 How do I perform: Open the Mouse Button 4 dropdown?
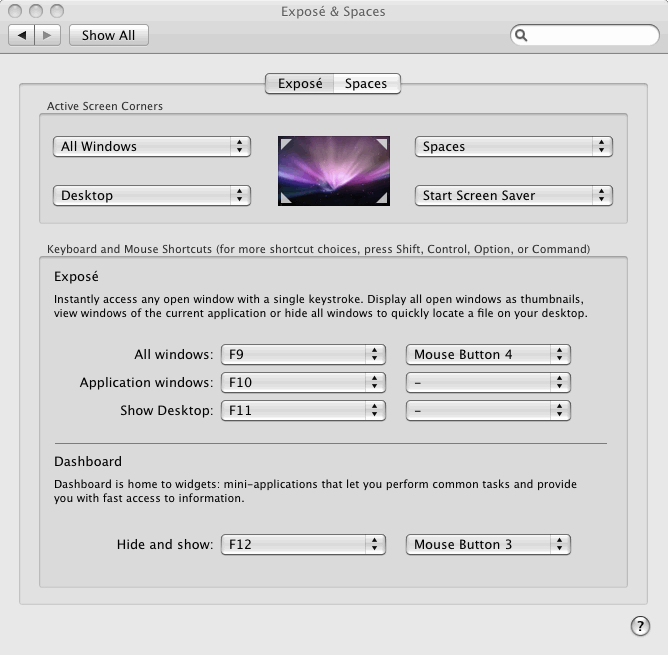click(x=488, y=354)
